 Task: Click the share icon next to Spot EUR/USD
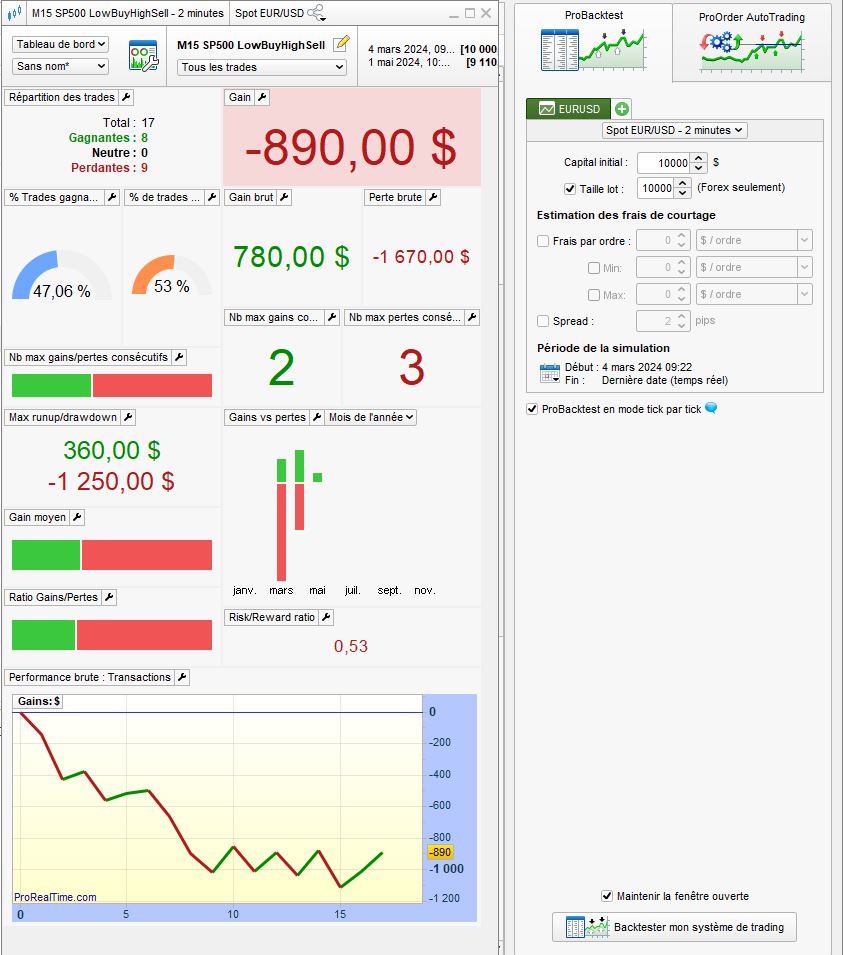coord(317,12)
